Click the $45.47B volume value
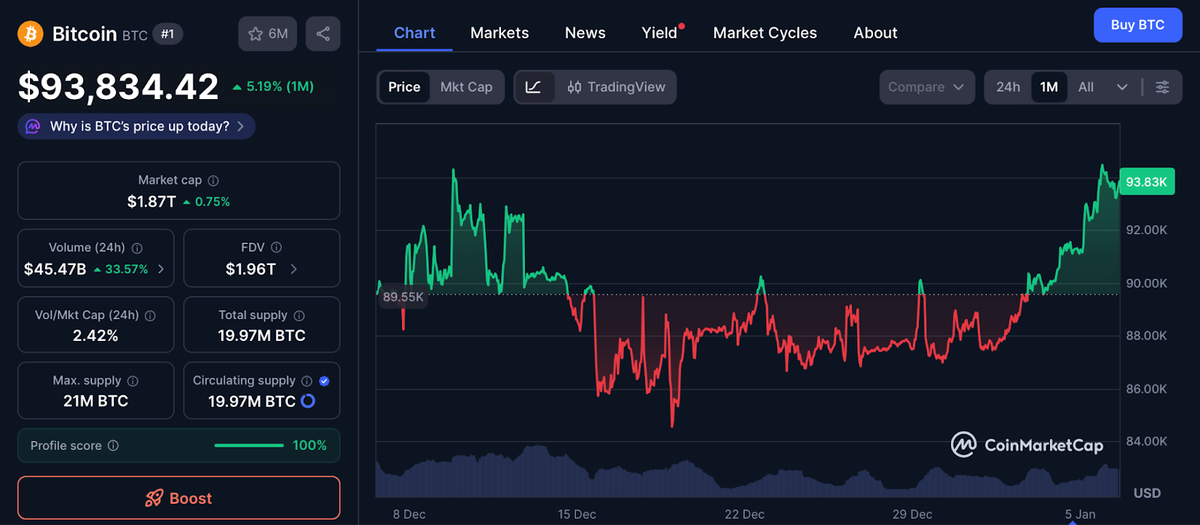 [55, 269]
